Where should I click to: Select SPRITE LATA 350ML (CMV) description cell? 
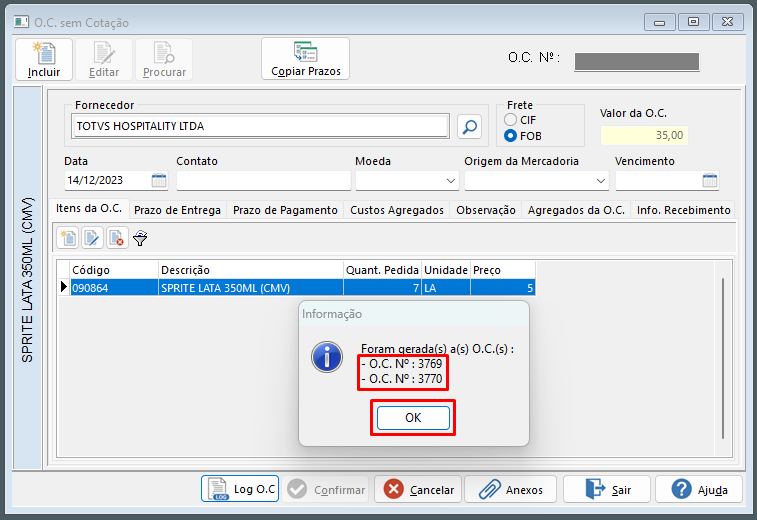[251, 288]
